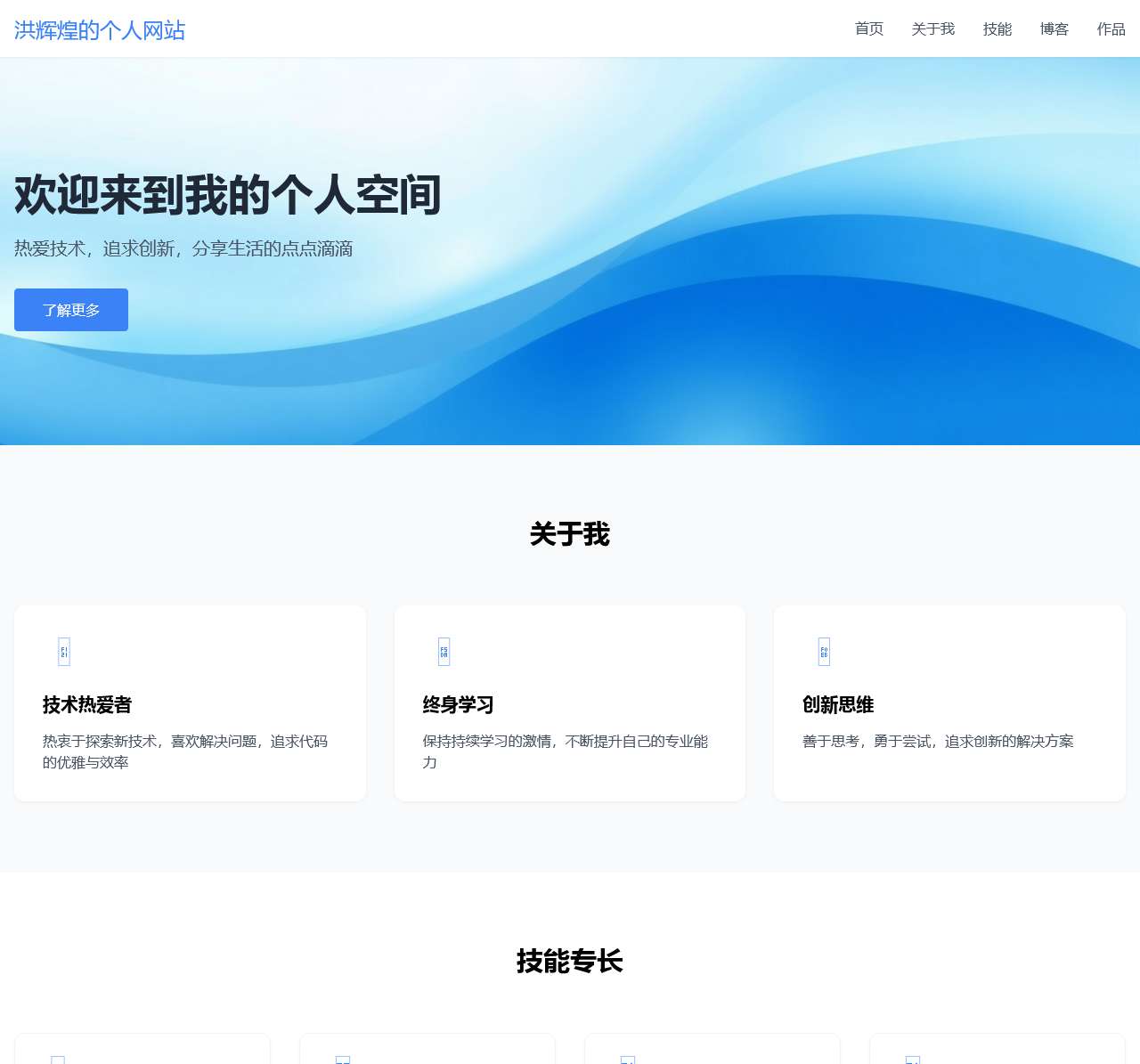Click the 创新思维 card icon
Screen dimensions: 1140x1064
pyautogui.click(x=823, y=651)
